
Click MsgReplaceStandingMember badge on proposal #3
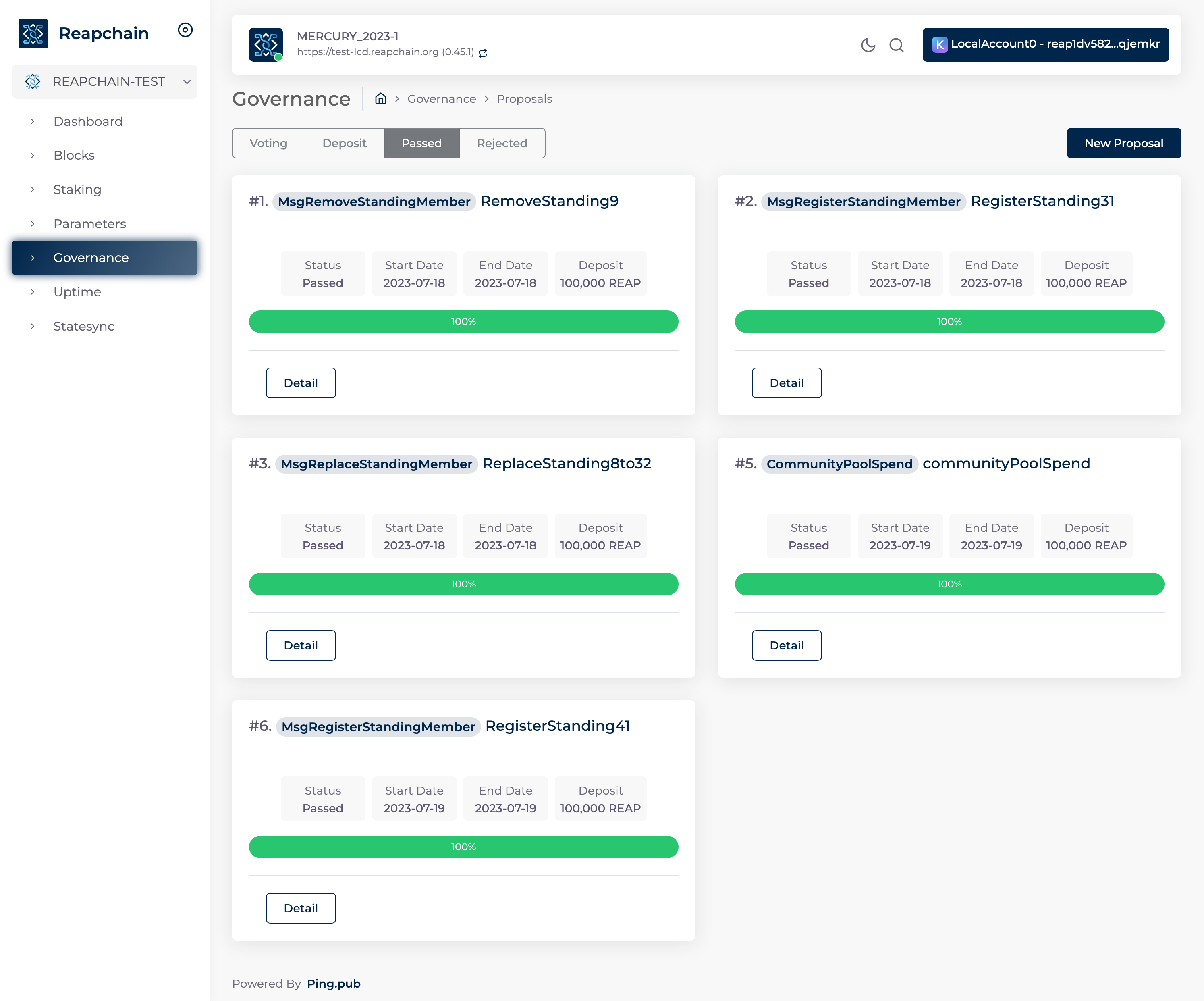[376, 464]
